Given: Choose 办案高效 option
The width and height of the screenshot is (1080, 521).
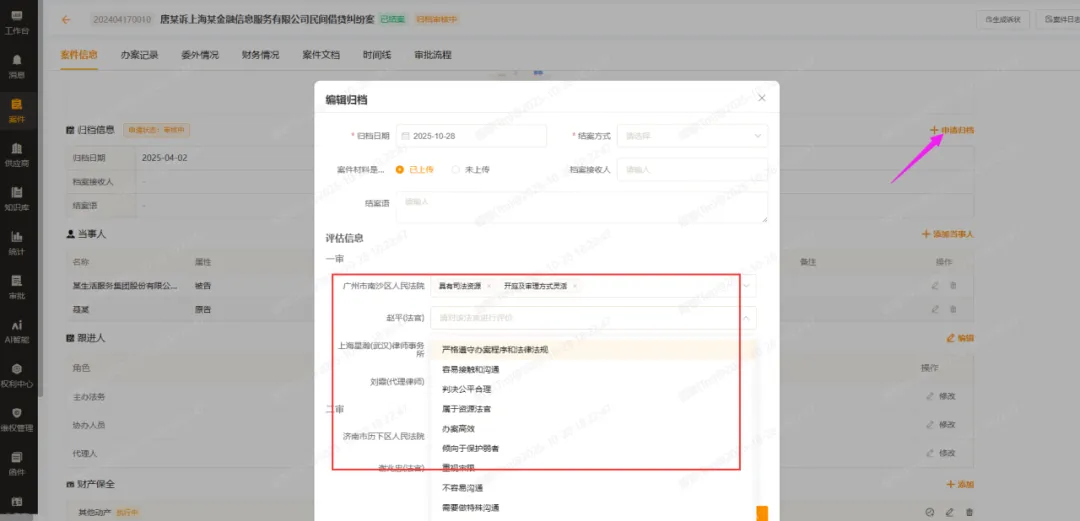Looking at the screenshot, I should pos(592,429).
